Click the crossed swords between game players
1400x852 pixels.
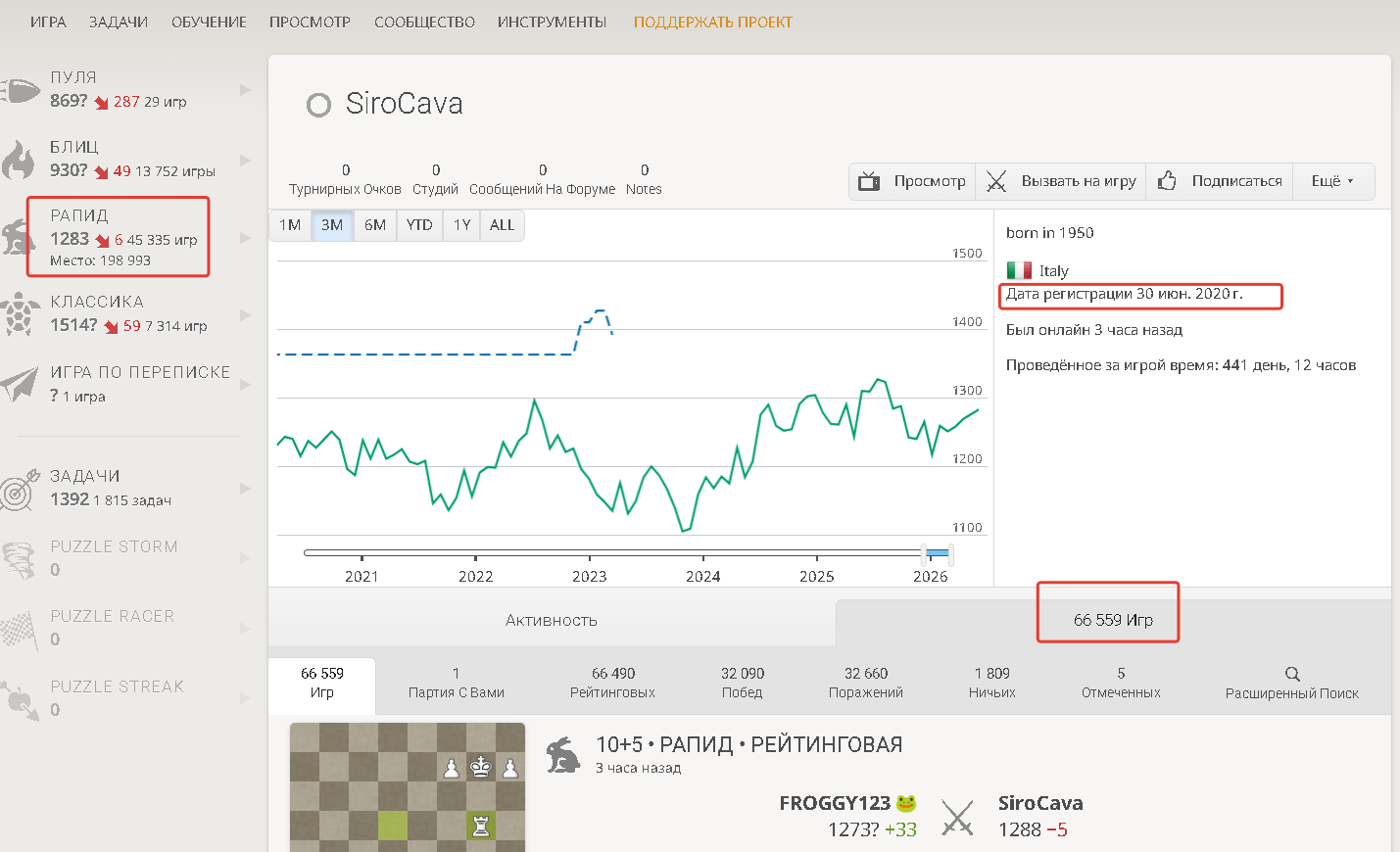(957, 817)
